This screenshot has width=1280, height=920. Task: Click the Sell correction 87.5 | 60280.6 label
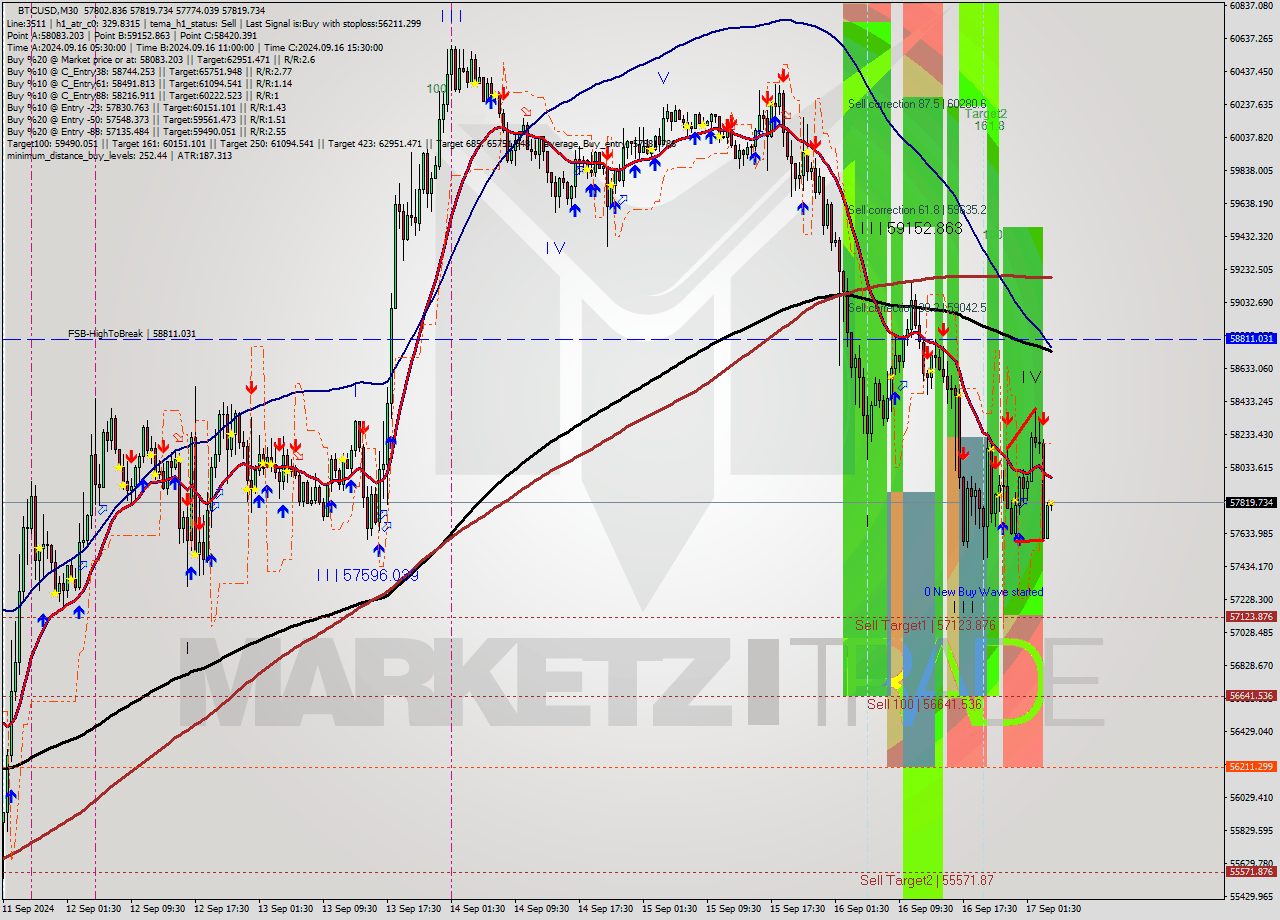(x=917, y=104)
